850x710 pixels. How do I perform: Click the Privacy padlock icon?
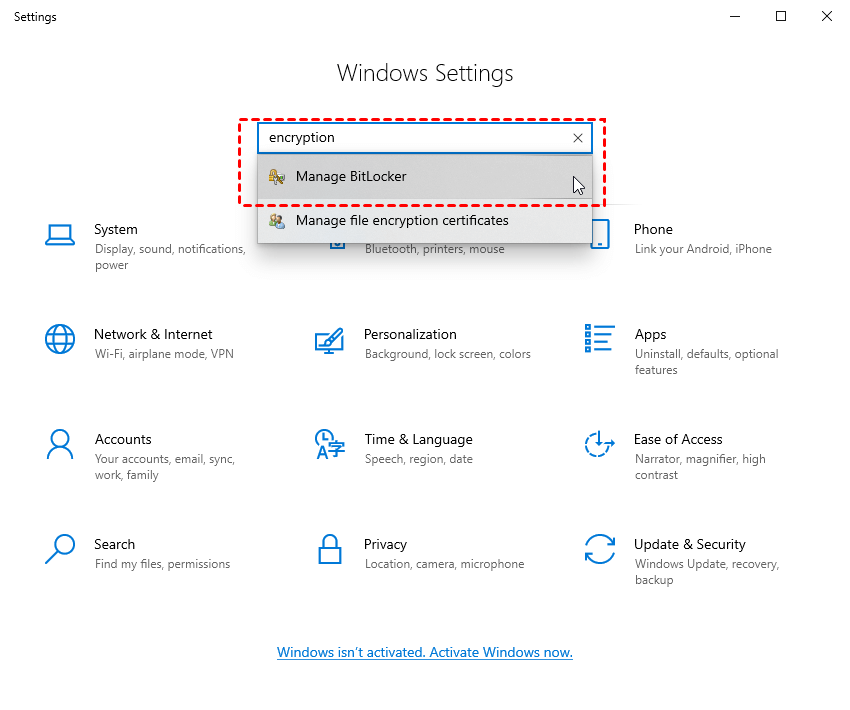click(329, 549)
